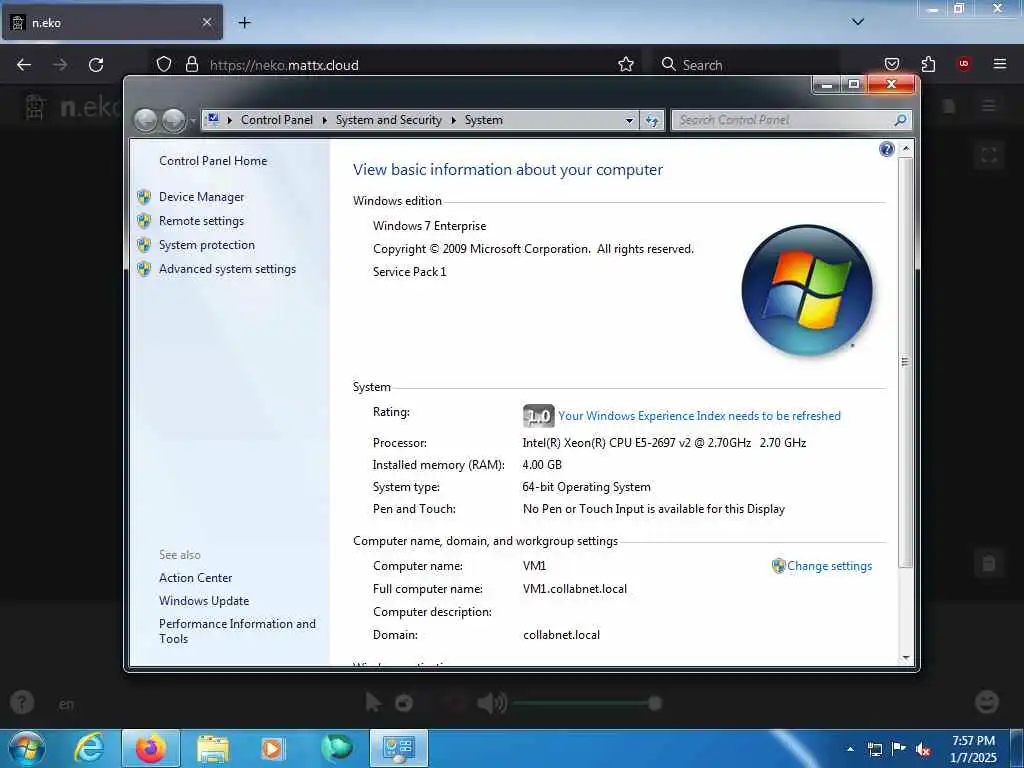Click the vertical scrollbar thumb
The height and width of the screenshot is (768, 1024).
coord(905,362)
